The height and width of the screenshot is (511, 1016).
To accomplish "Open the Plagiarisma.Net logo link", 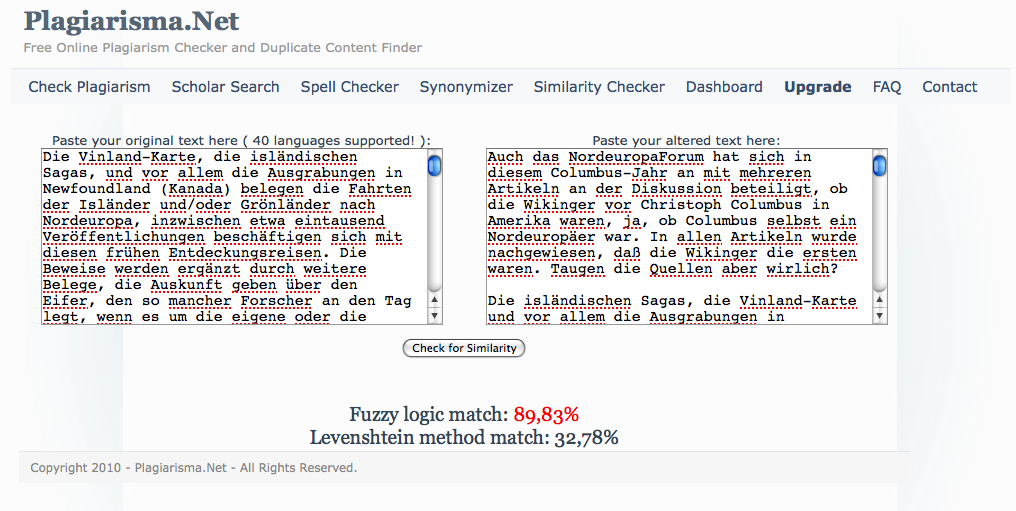I will (x=132, y=21).
